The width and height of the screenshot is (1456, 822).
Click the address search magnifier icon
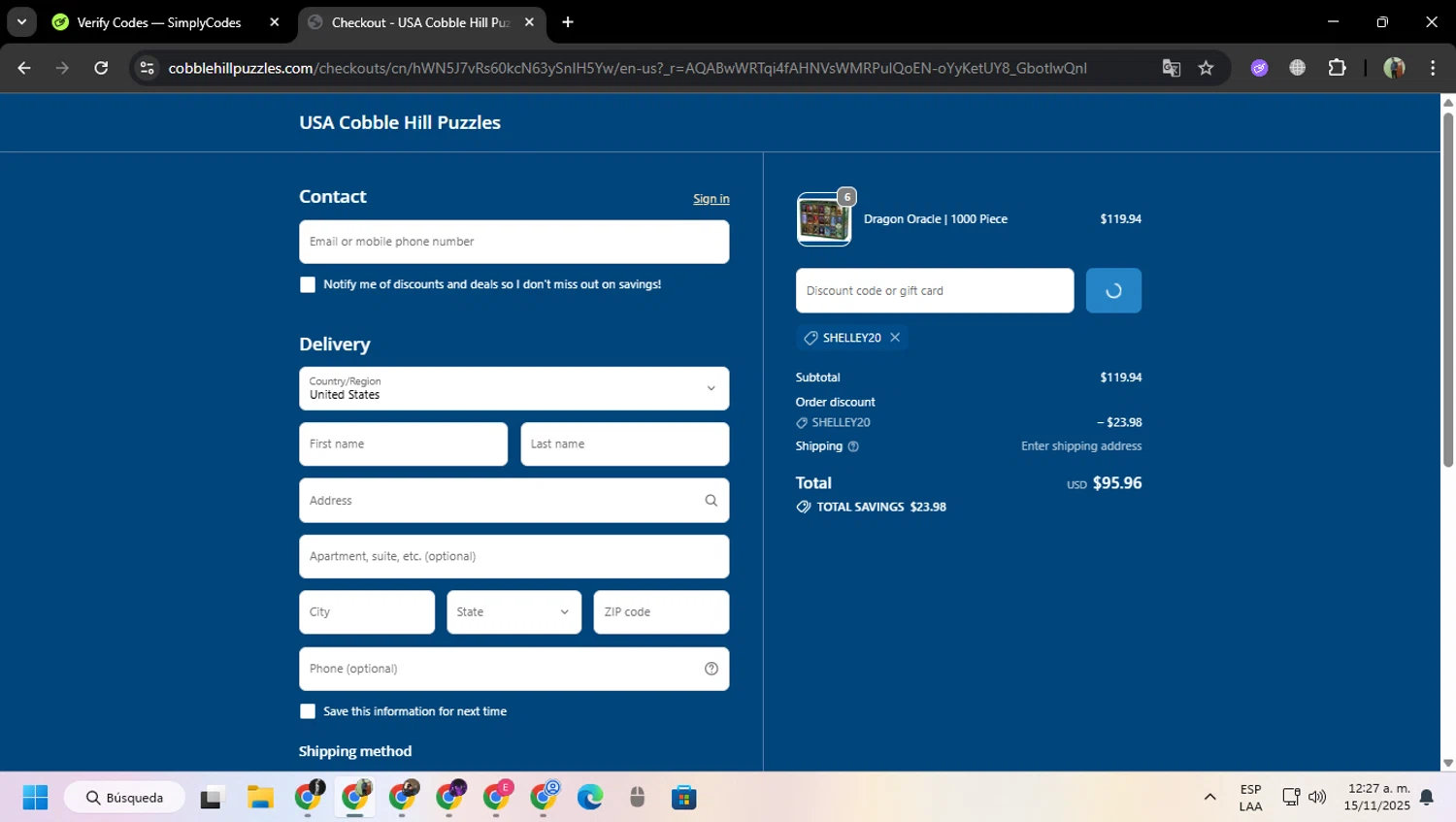point(711,501)
